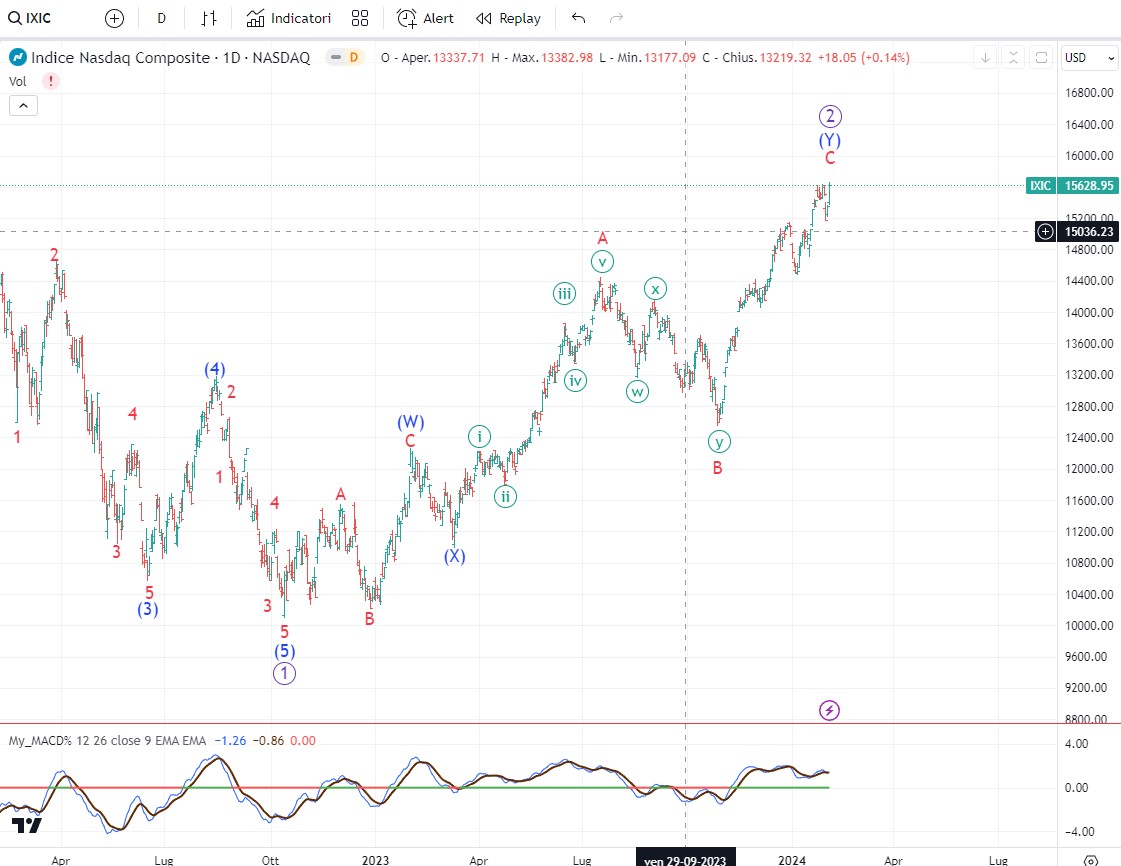Viewport: 1121px width, 866px height.
Task: Start bar Replay mode
Action: tap(508, 18)
